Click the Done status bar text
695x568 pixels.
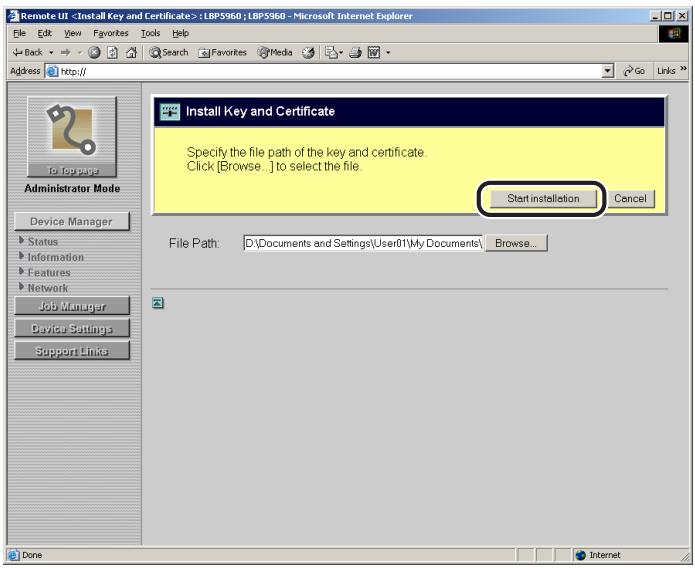(32, 555)
